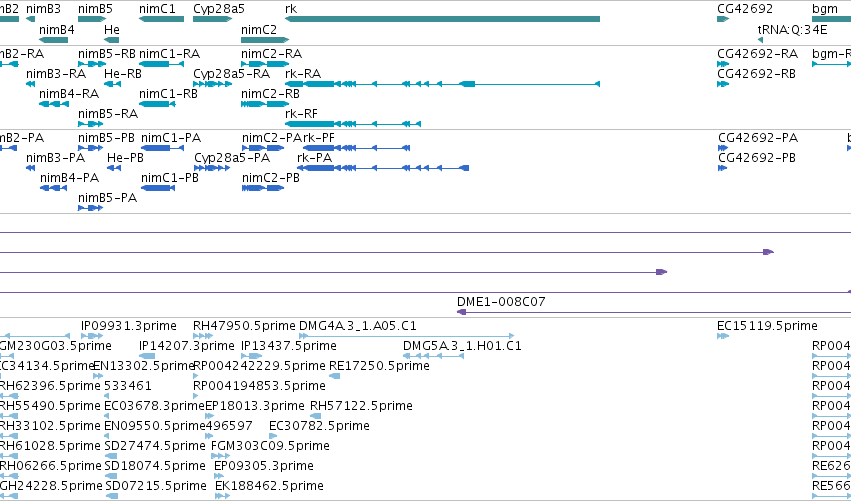Click the EK188462.5prime EST label
This screenshot has width=851, height=501.
click(x=270, y=486)
